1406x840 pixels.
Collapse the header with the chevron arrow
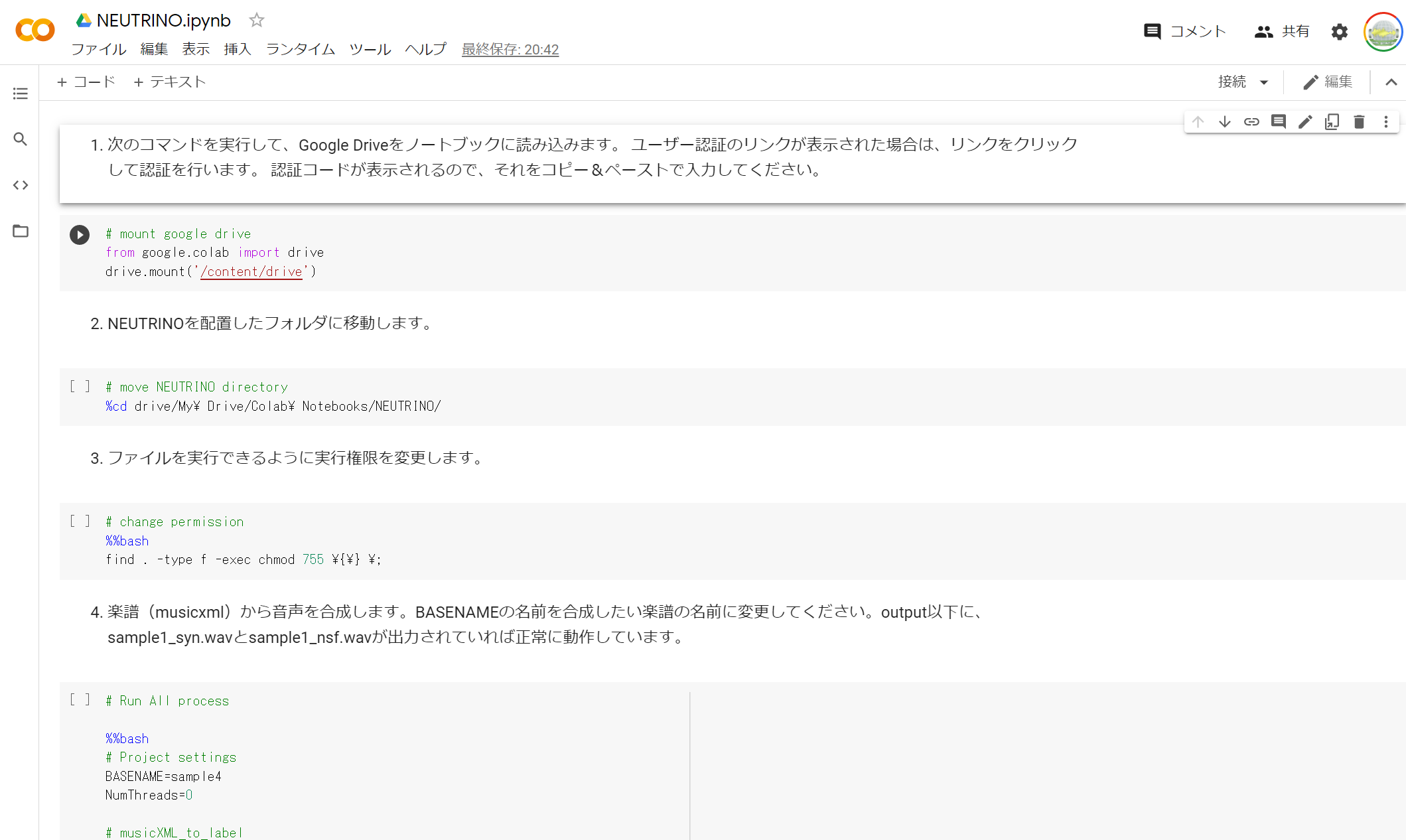click(x=1391, y=82)
